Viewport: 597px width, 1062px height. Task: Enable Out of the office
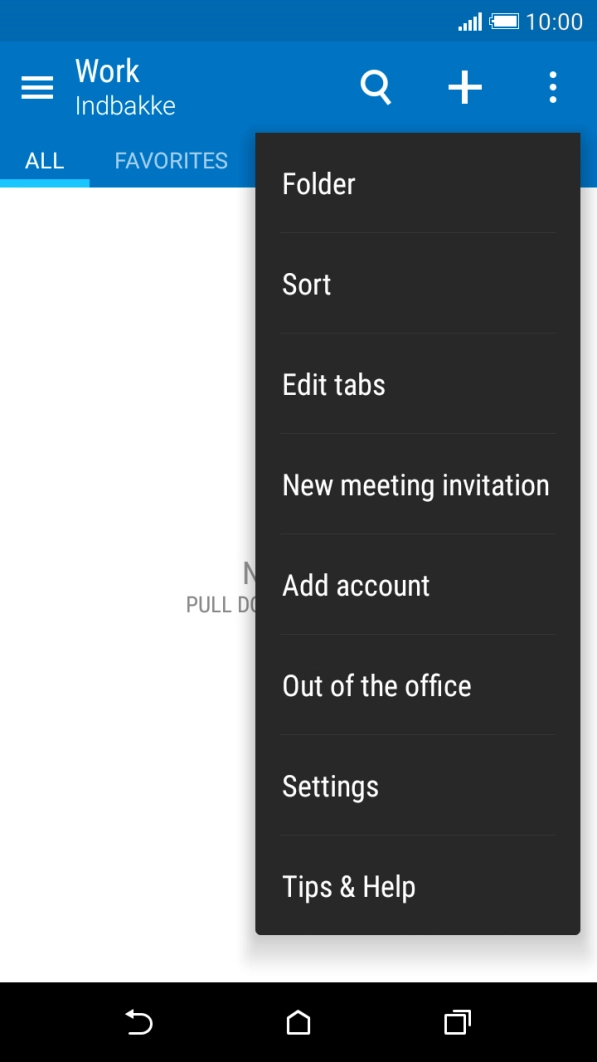(x=377, y=686)
